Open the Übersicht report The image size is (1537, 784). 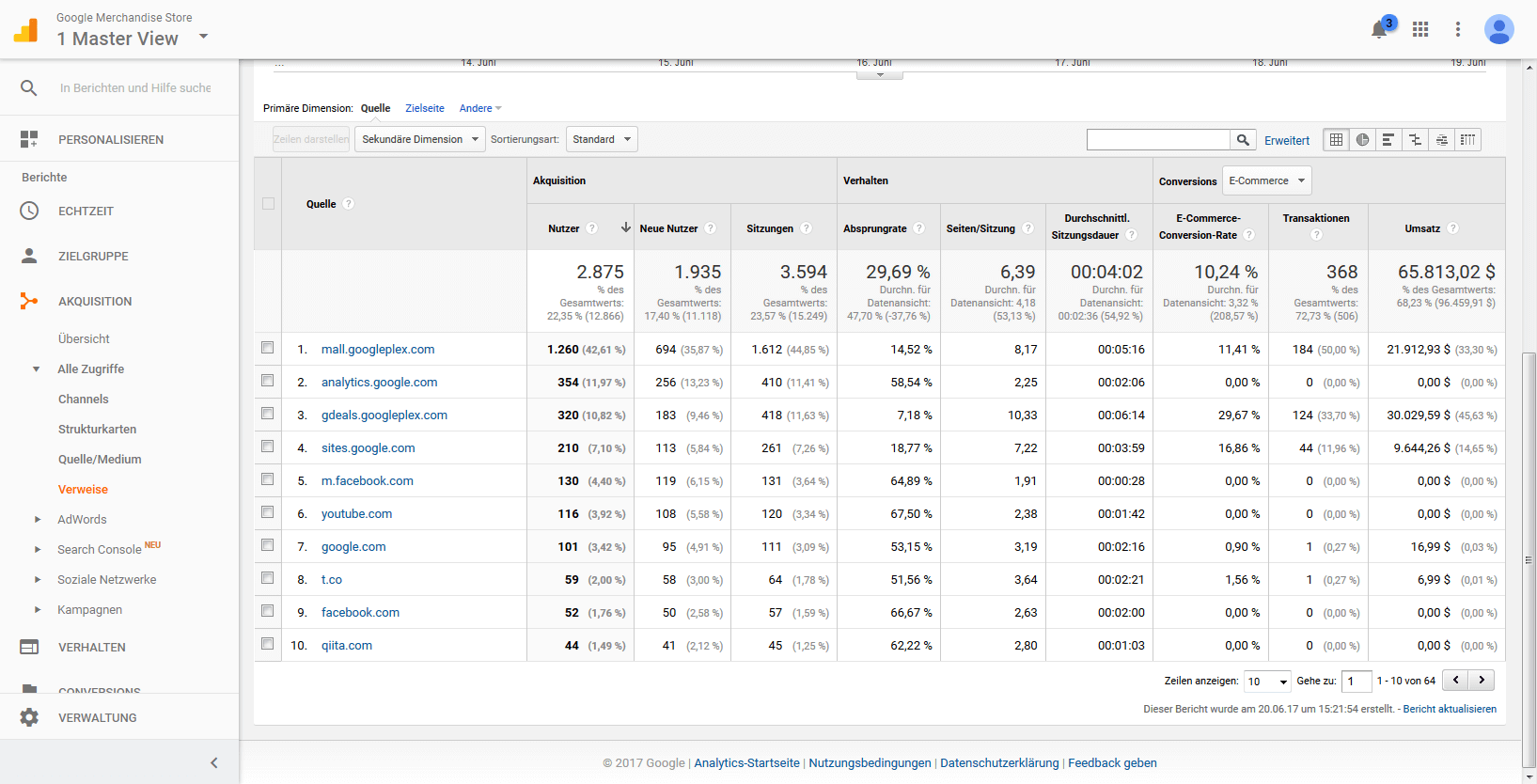(x=84, y=338)
